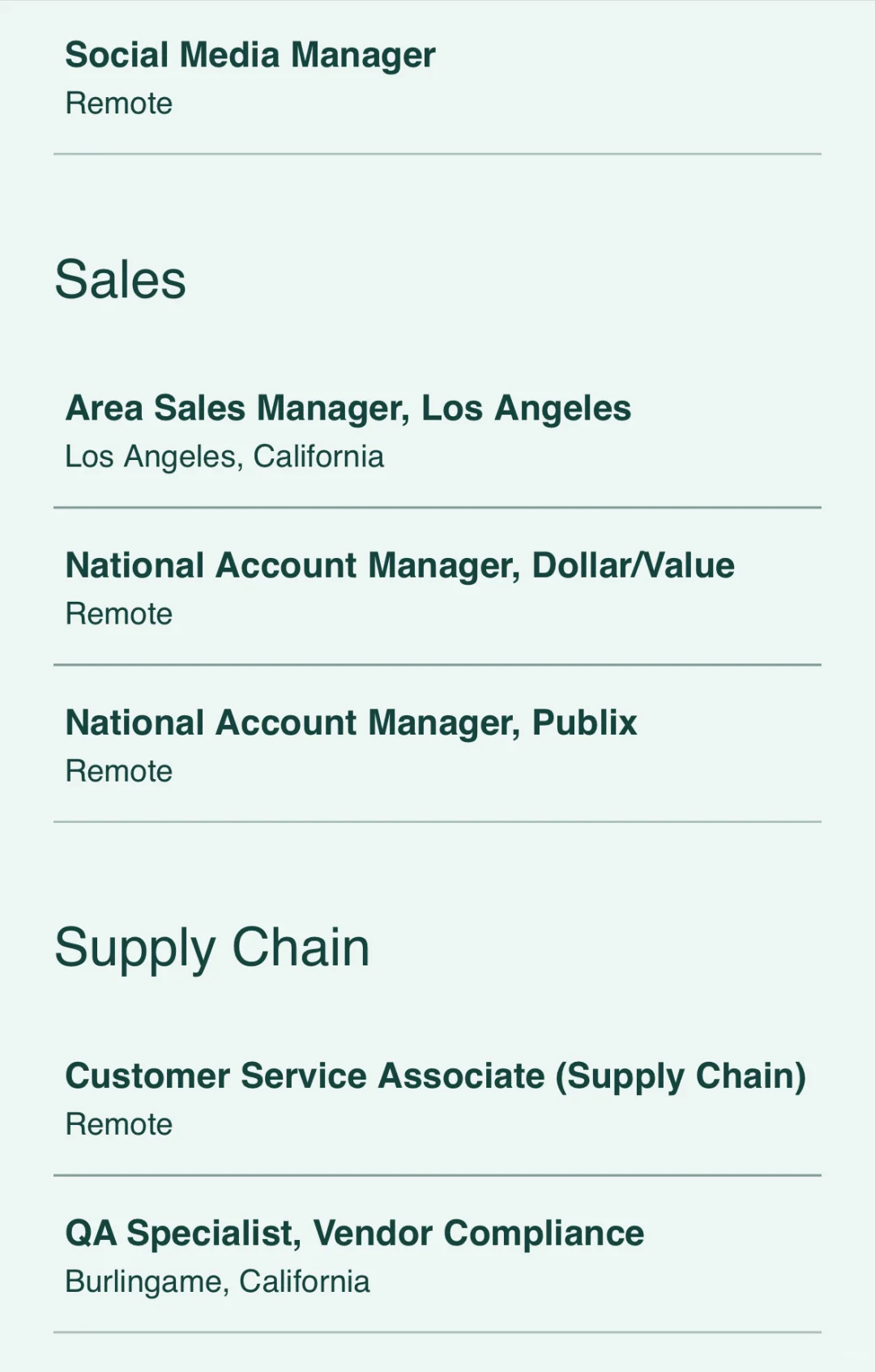Click divider line below Social Media Manager
This screenshot has width=875, height=1372.
click(x=437, y=154)
